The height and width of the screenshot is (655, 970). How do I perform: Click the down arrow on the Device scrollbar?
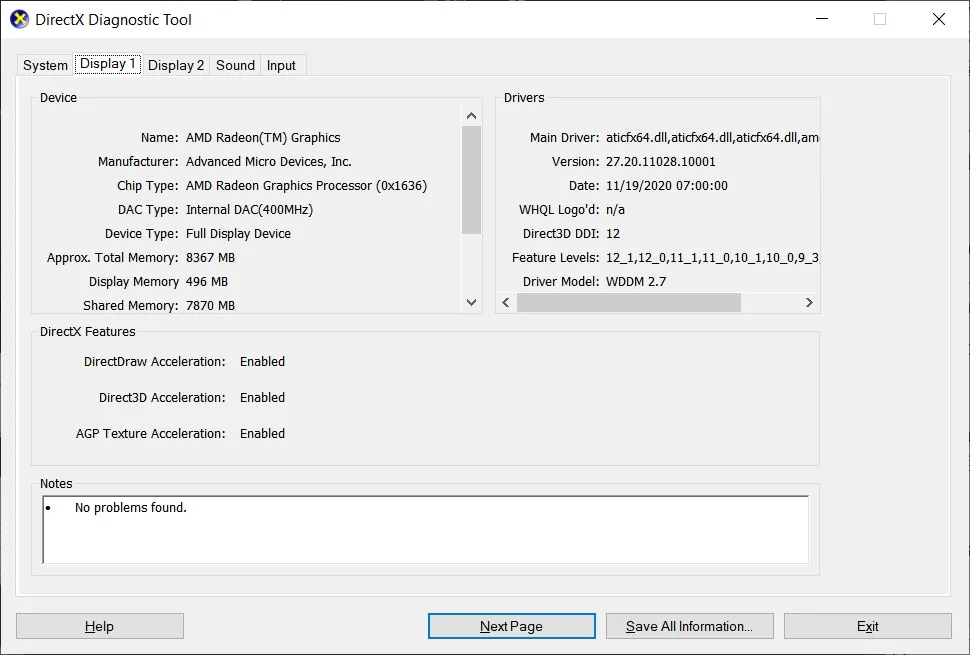tap(471, 302)
